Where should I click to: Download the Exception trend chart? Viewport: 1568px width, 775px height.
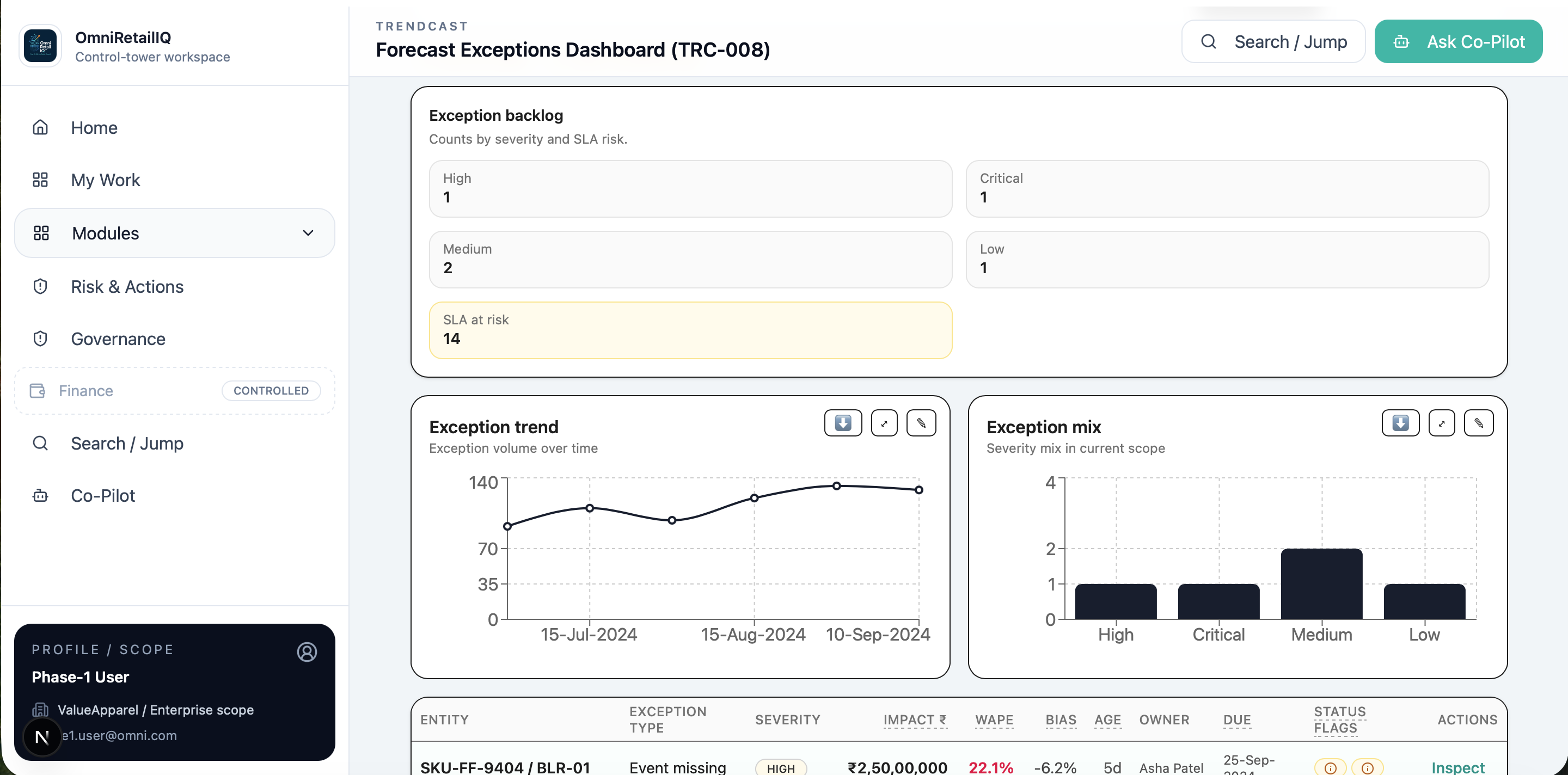tap(843, 423)
